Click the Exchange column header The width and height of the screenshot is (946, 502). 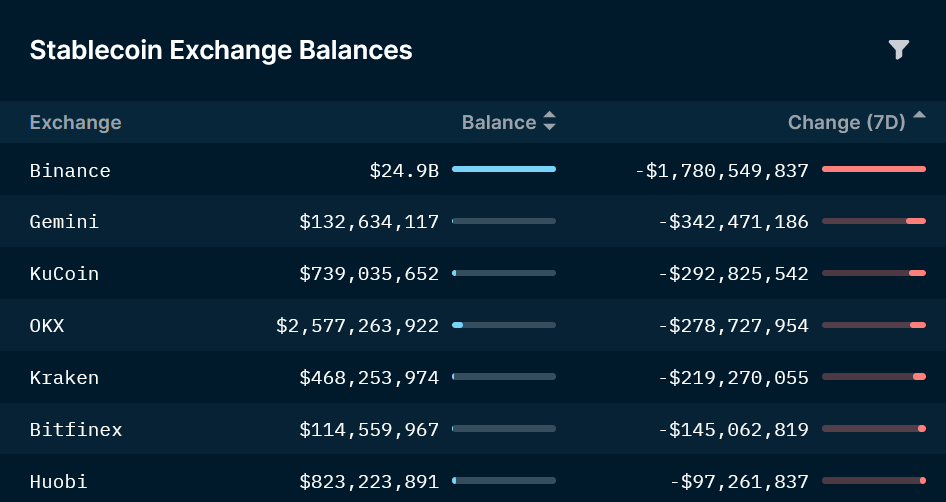click(75, 122)
